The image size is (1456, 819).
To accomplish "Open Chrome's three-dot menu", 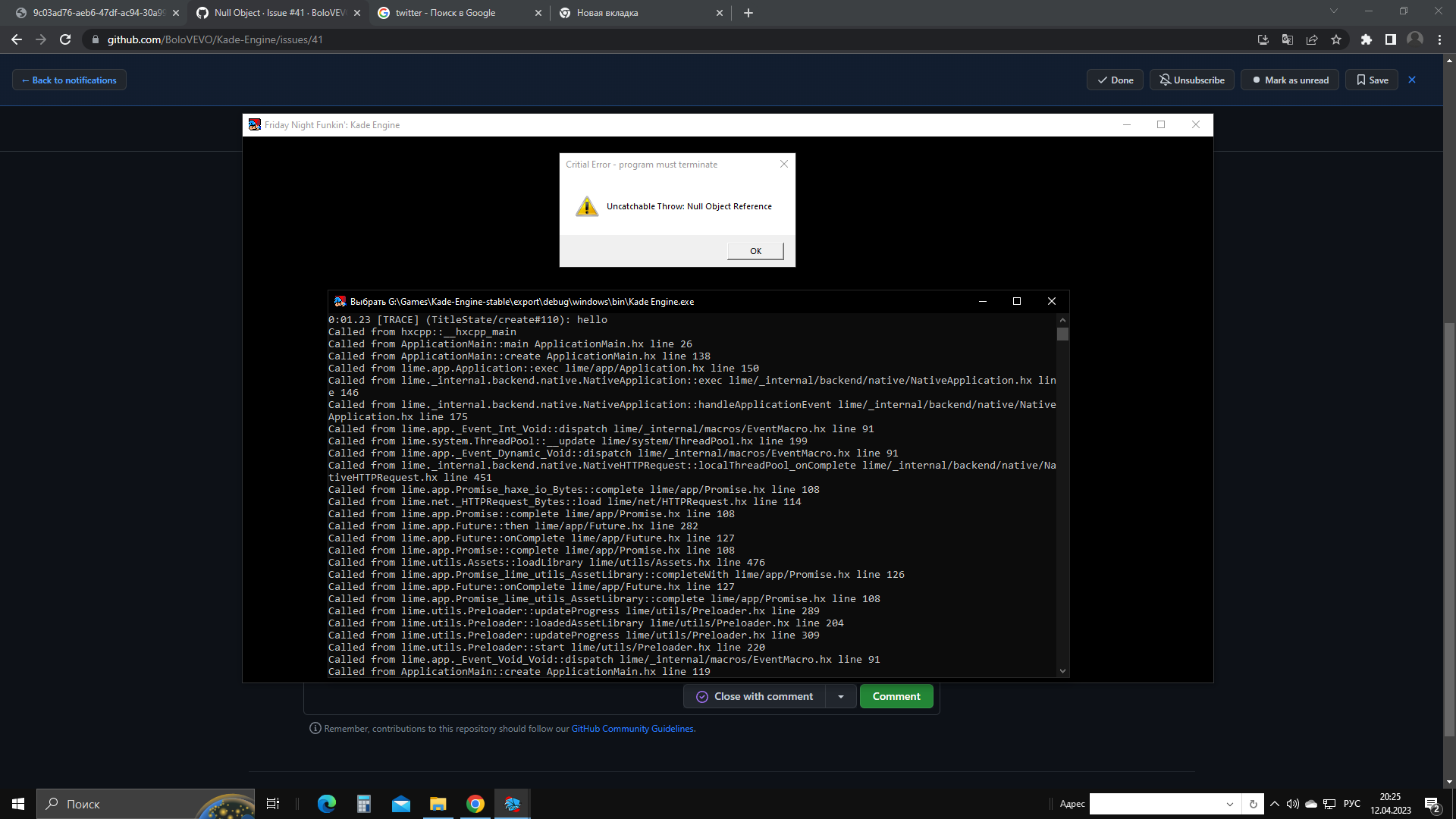I will point(1440,39).
